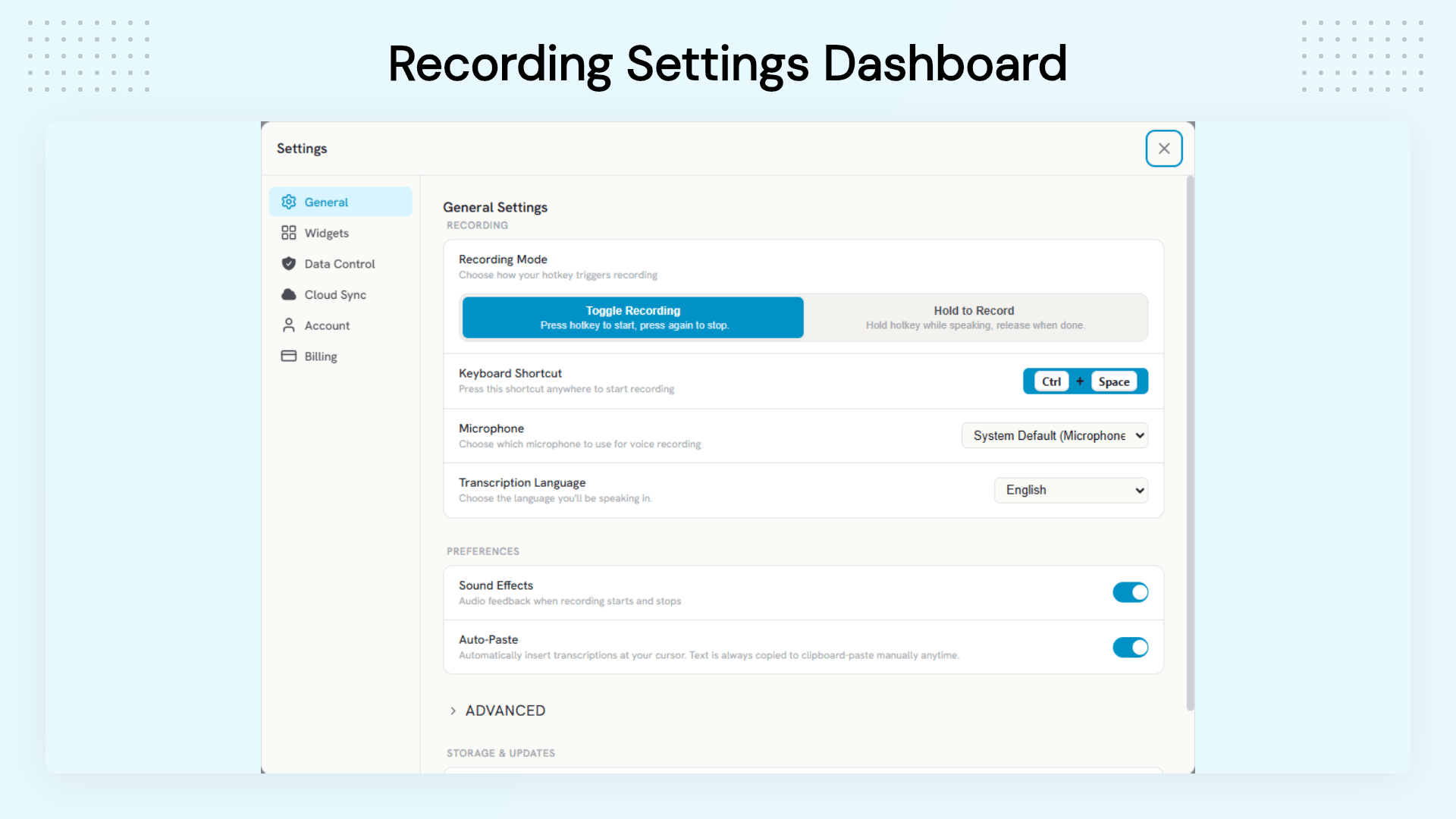This screenshot has width=1456, height=819.
Task: Close the Settings dialog with X
Action: [1164, 149]
